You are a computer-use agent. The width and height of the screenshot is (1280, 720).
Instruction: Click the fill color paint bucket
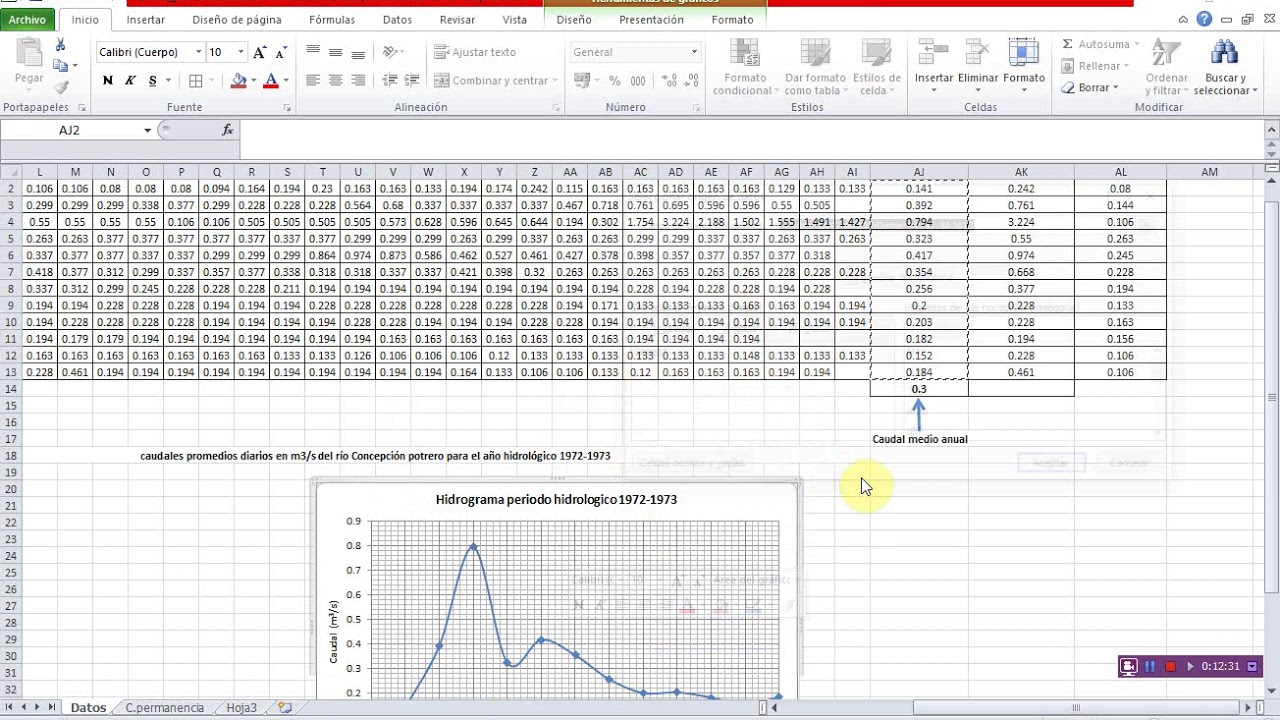click(x=238, y=80)
